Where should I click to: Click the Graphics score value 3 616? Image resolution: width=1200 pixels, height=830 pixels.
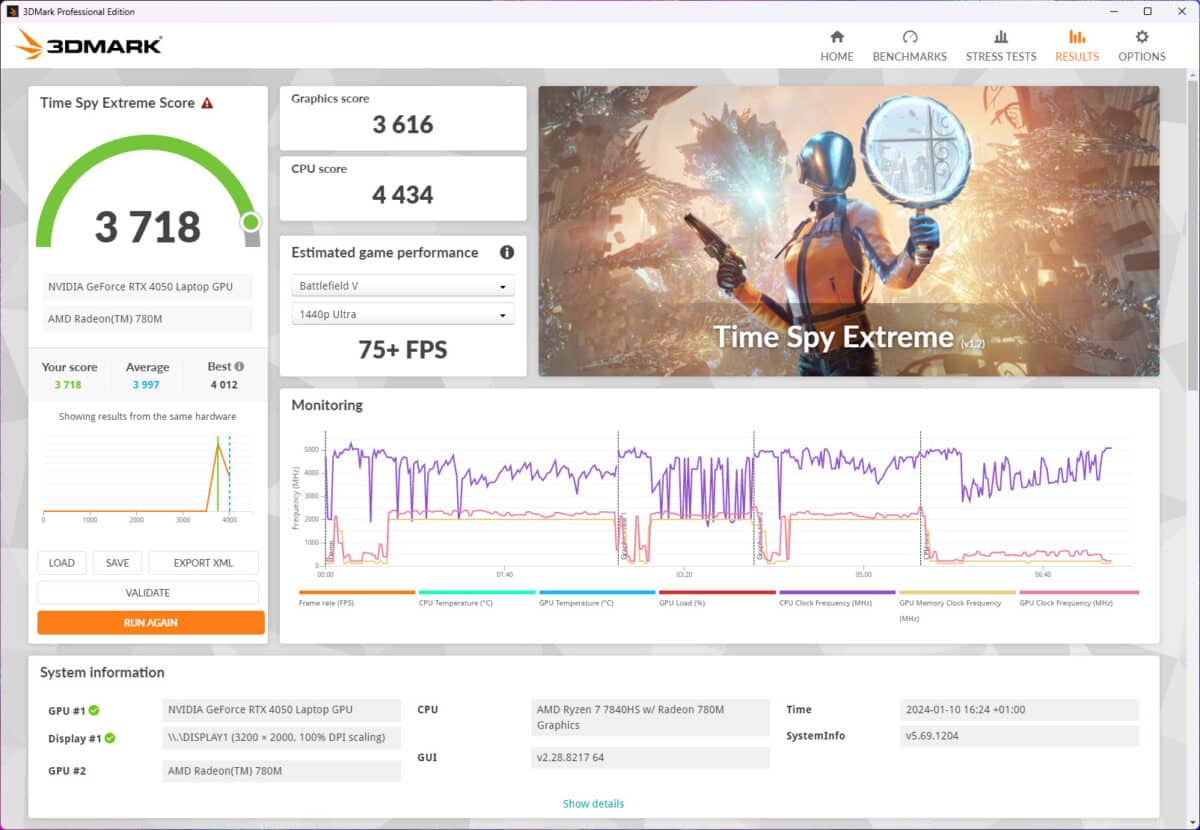pos(403,125)
